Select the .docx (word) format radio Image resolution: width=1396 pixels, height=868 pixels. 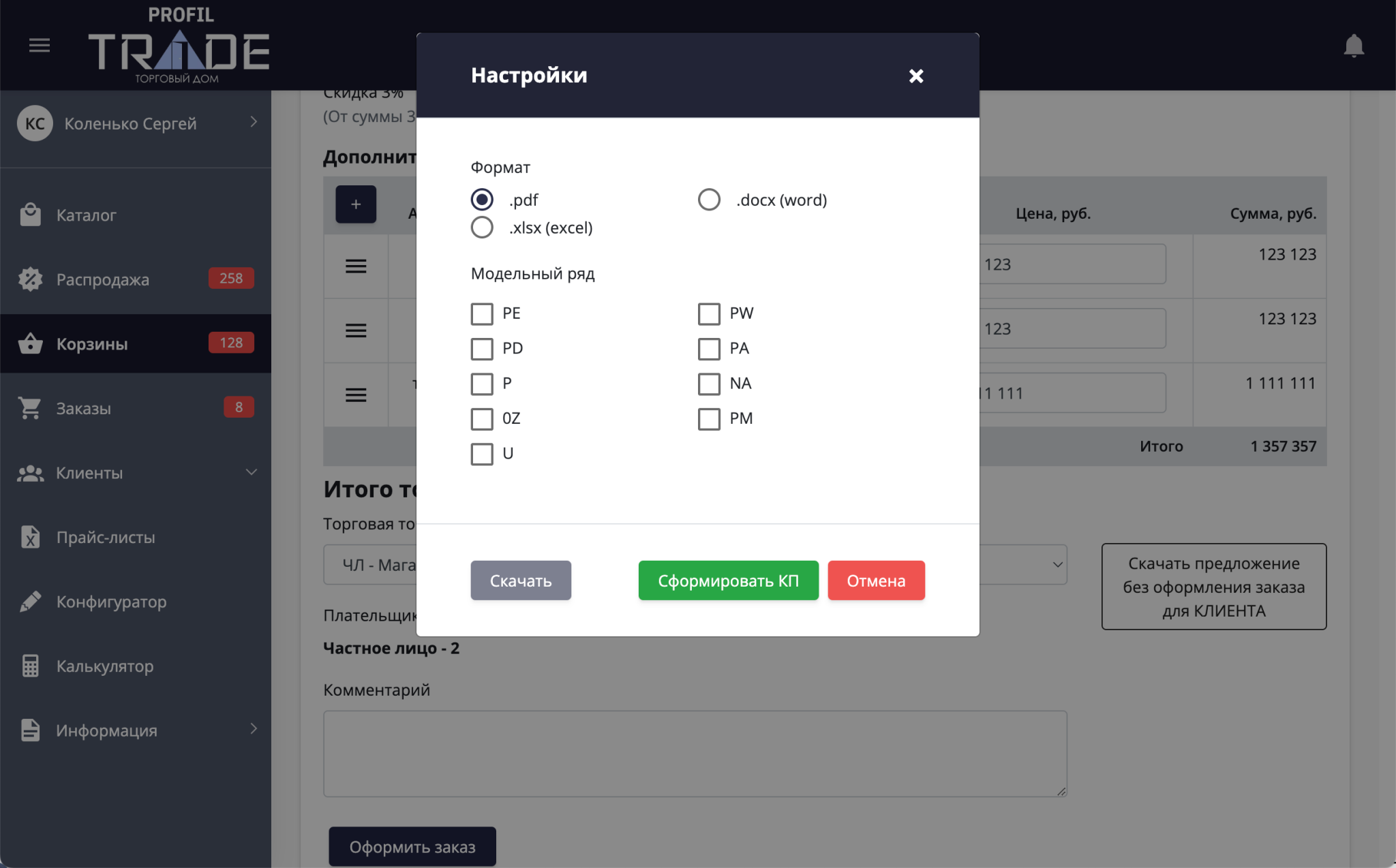coord(709,200)
